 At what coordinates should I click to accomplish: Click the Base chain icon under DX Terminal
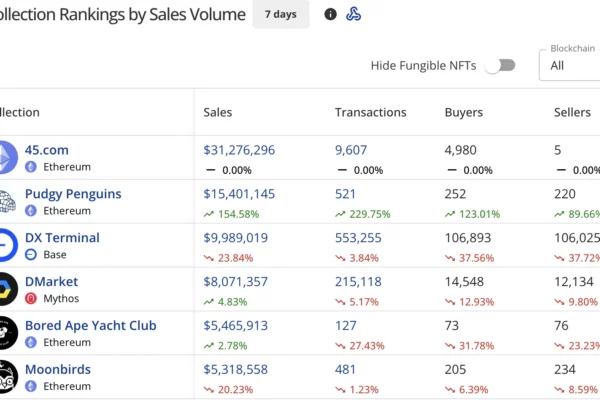(x=31, y=254)
